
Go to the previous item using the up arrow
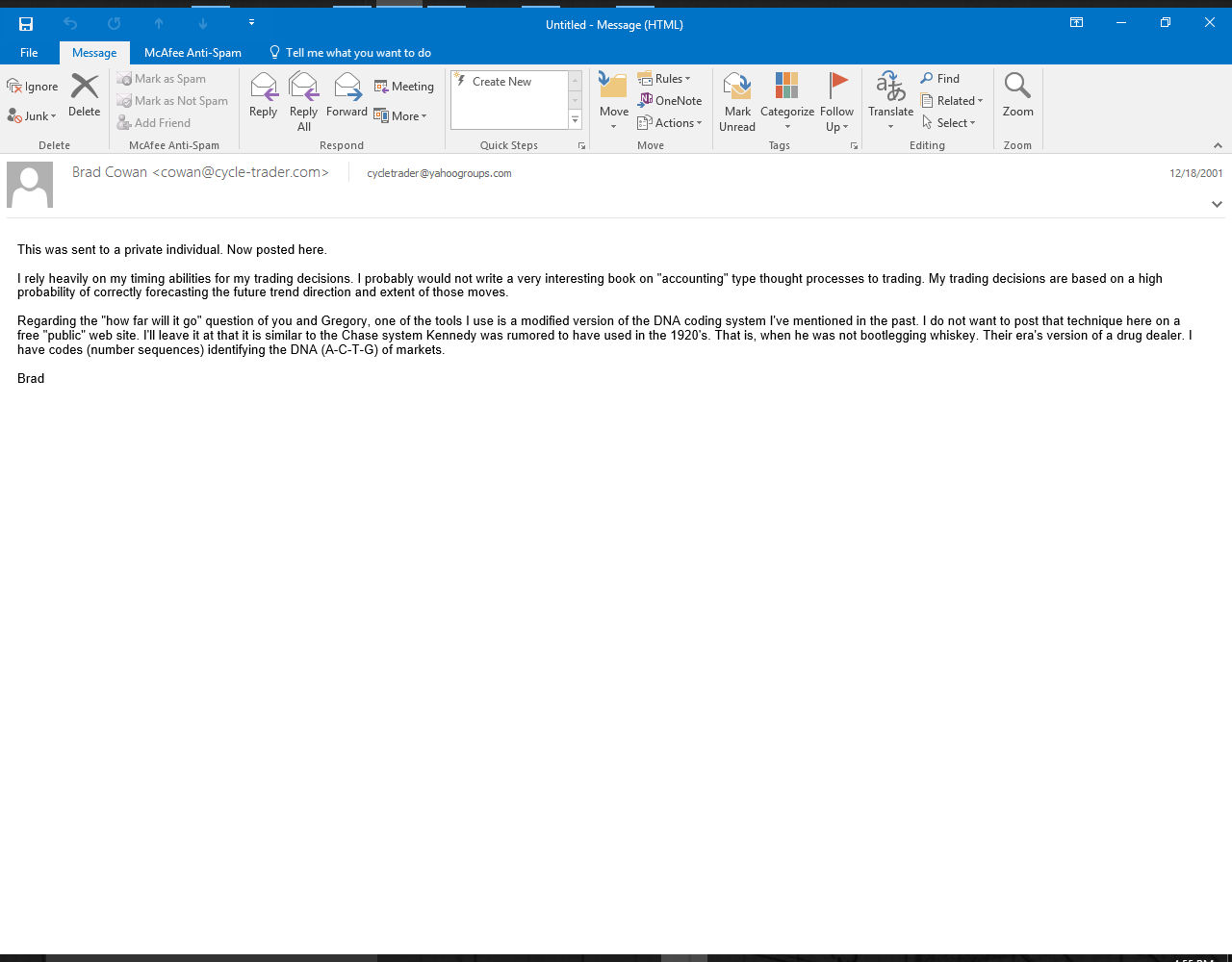(x=159, y=24)
